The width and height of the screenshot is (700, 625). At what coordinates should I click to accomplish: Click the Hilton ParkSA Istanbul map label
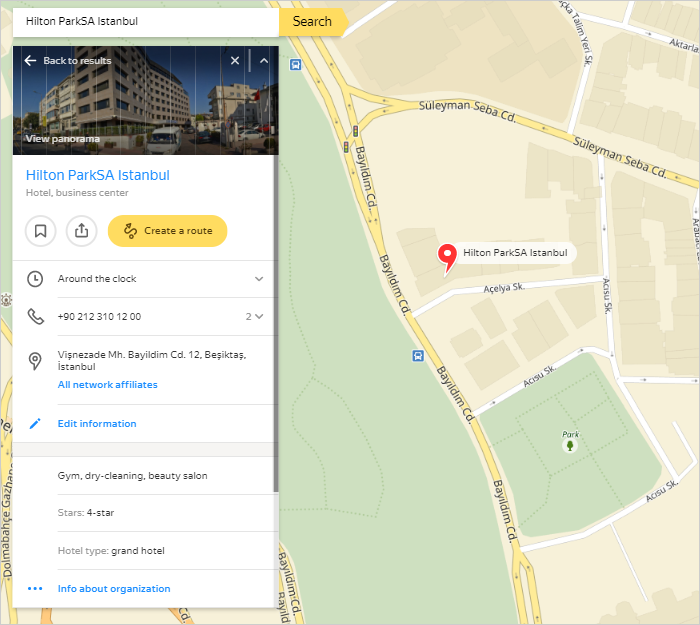coord(515,253)
